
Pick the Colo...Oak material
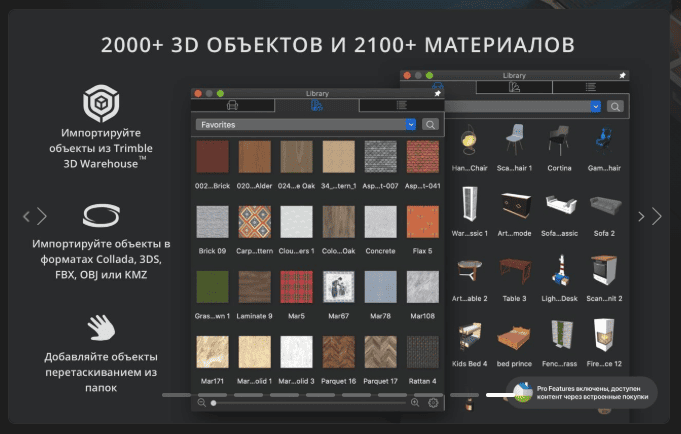point(339,222)
